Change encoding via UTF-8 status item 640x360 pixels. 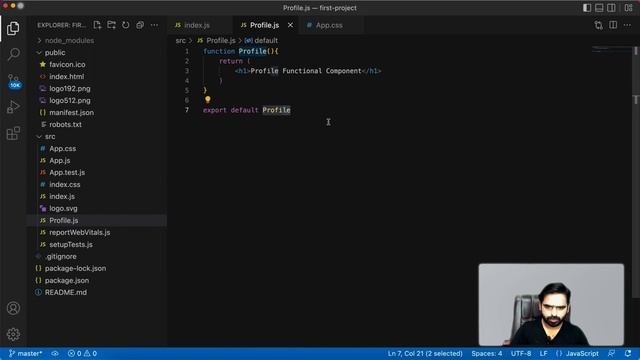click(521, 353)
